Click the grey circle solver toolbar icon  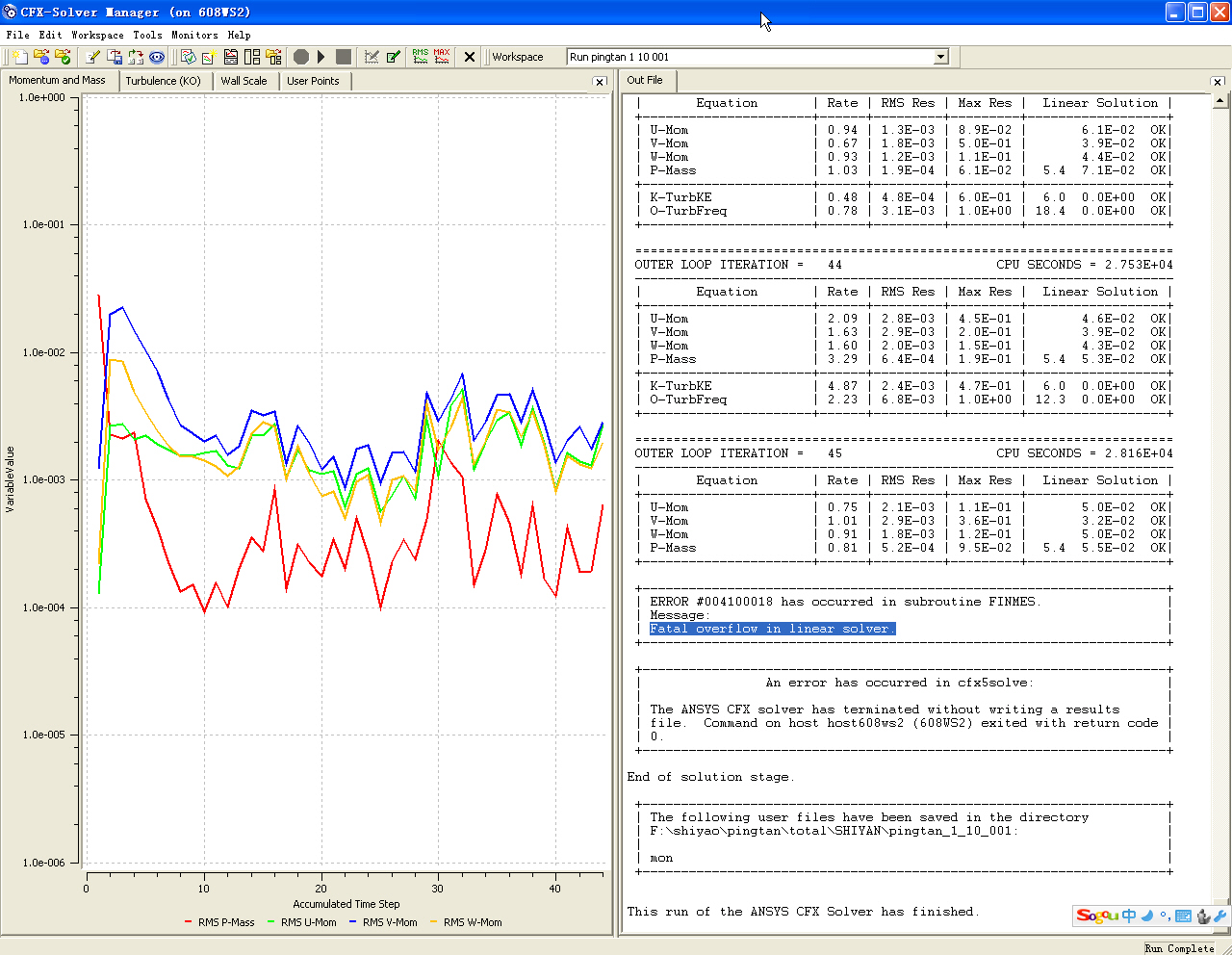(x=300, y=57)
